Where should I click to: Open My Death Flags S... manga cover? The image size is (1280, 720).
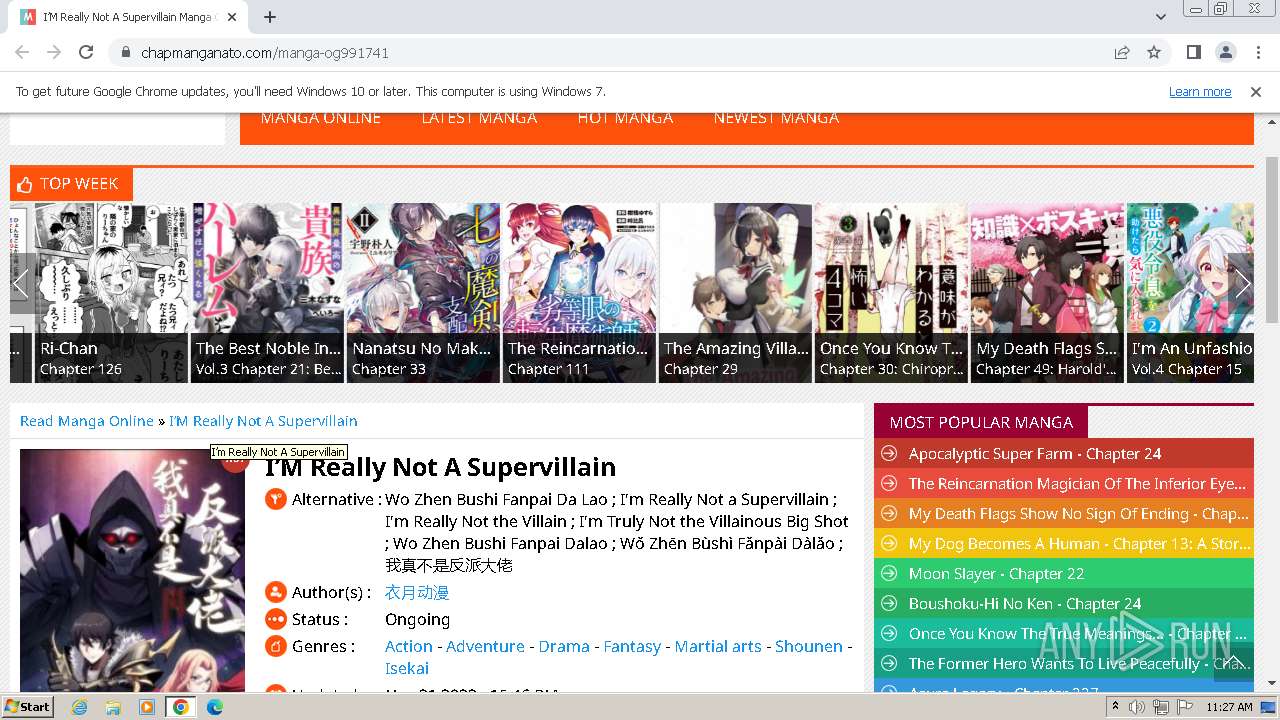pyautogui.click(x=1048, y=293)
